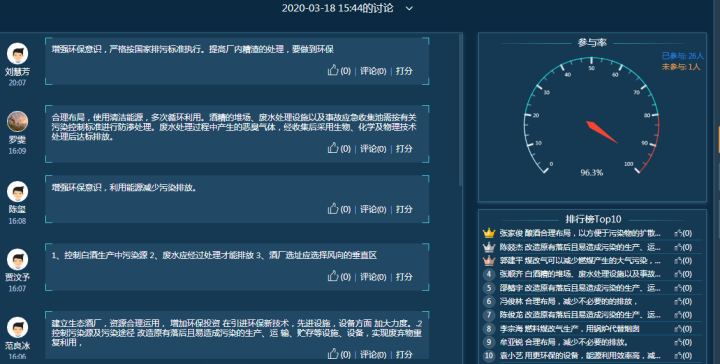Viewport: 720px width, 364px height.
Task: Open 评论(0) on 罗雯's post
Action: coord(373,149)
